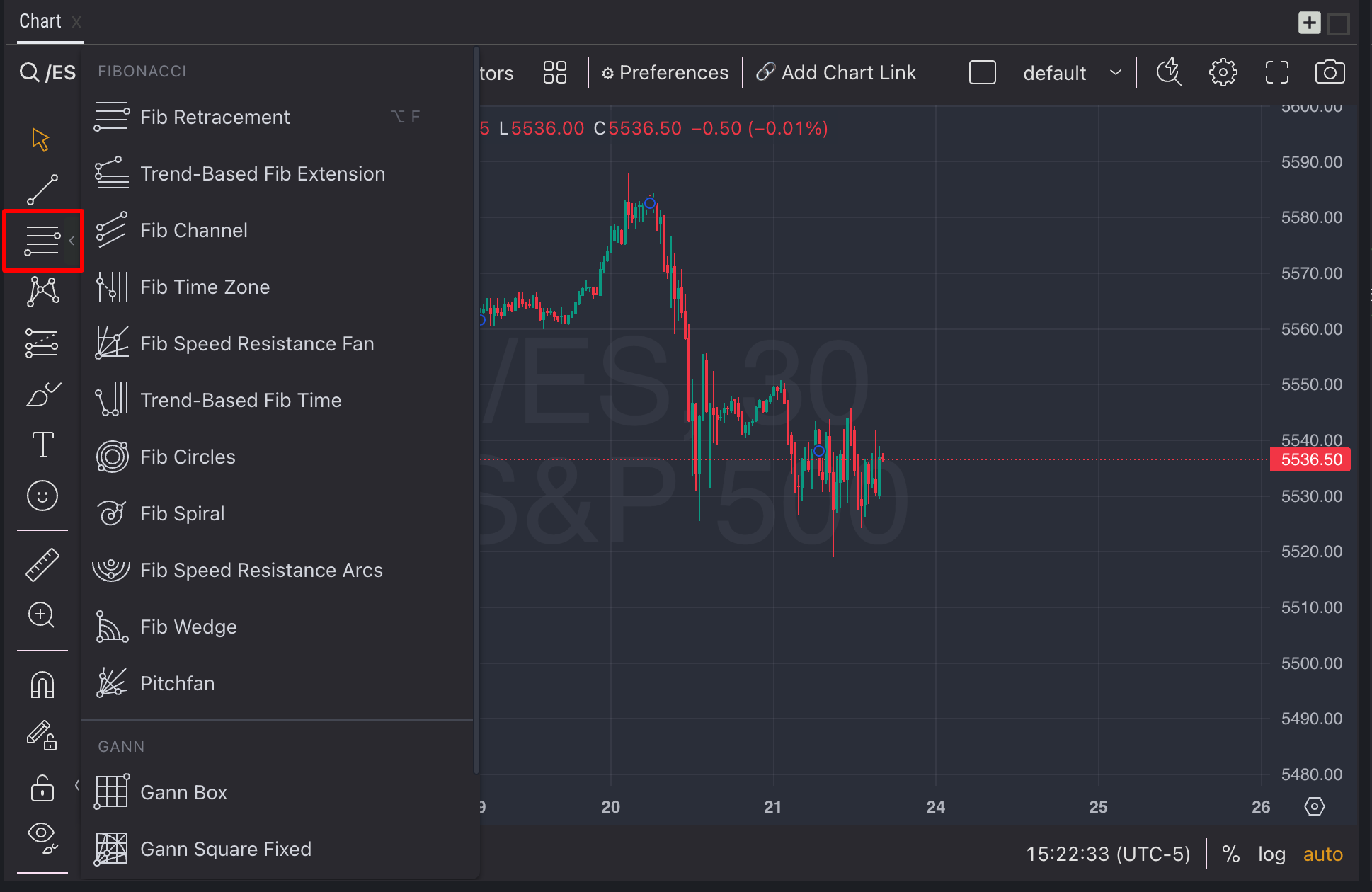Select the text annotation tool
Viewport: 1372px width, 892px height.
pos(42,445)
